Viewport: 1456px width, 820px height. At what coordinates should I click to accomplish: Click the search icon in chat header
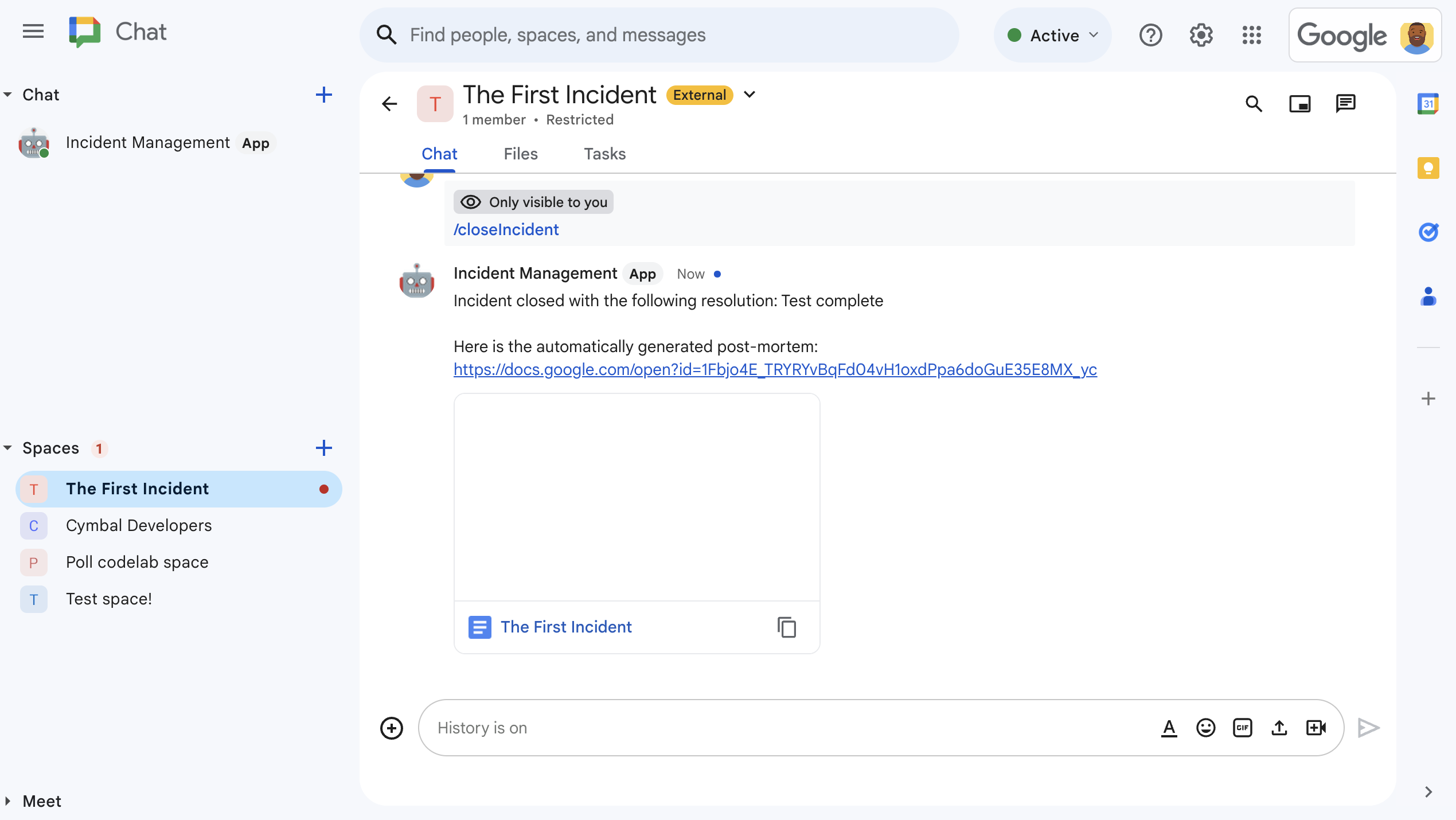(1253, 104)
